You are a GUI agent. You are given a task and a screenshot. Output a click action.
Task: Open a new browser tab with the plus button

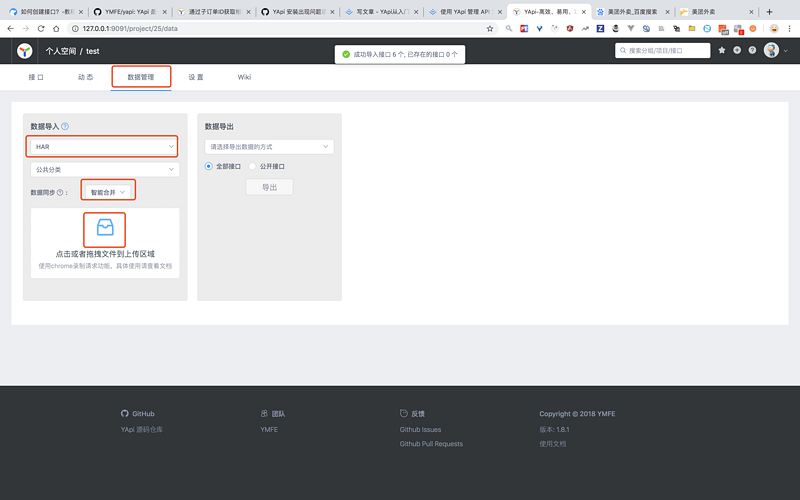[769, 12]
